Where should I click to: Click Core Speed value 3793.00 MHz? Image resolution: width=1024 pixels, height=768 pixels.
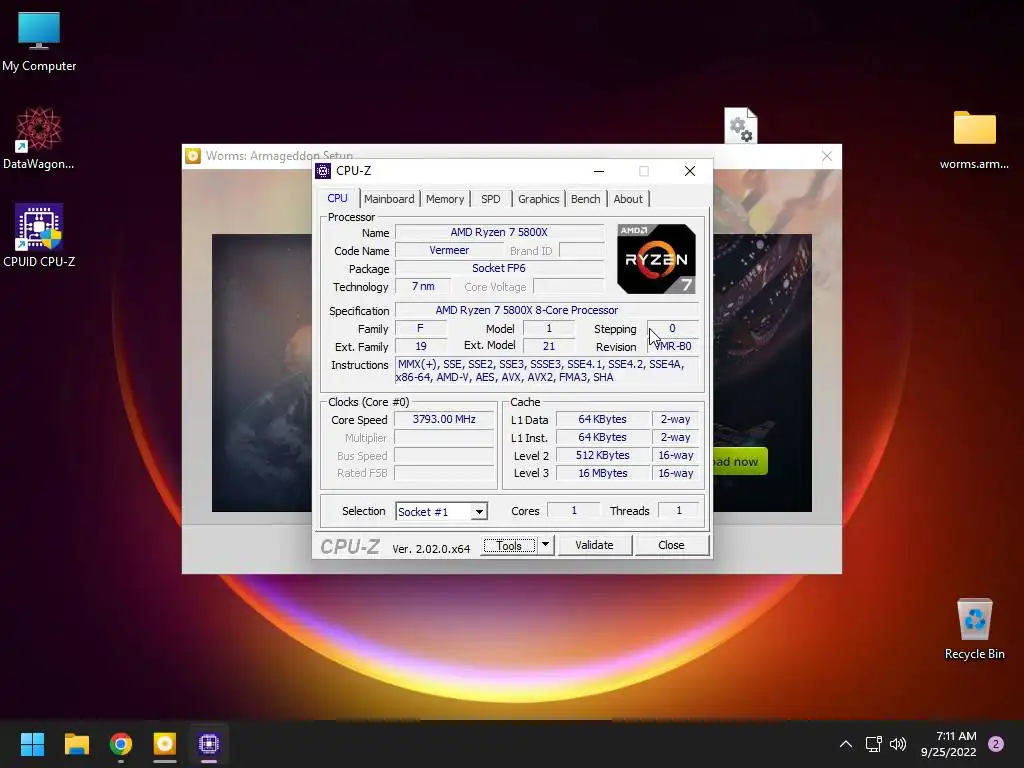coord(444,419)
